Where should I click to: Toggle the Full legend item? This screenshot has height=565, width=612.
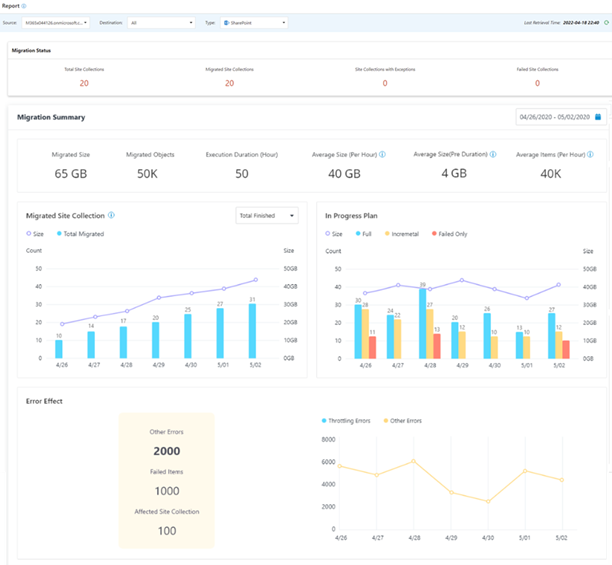click(363, 234)
